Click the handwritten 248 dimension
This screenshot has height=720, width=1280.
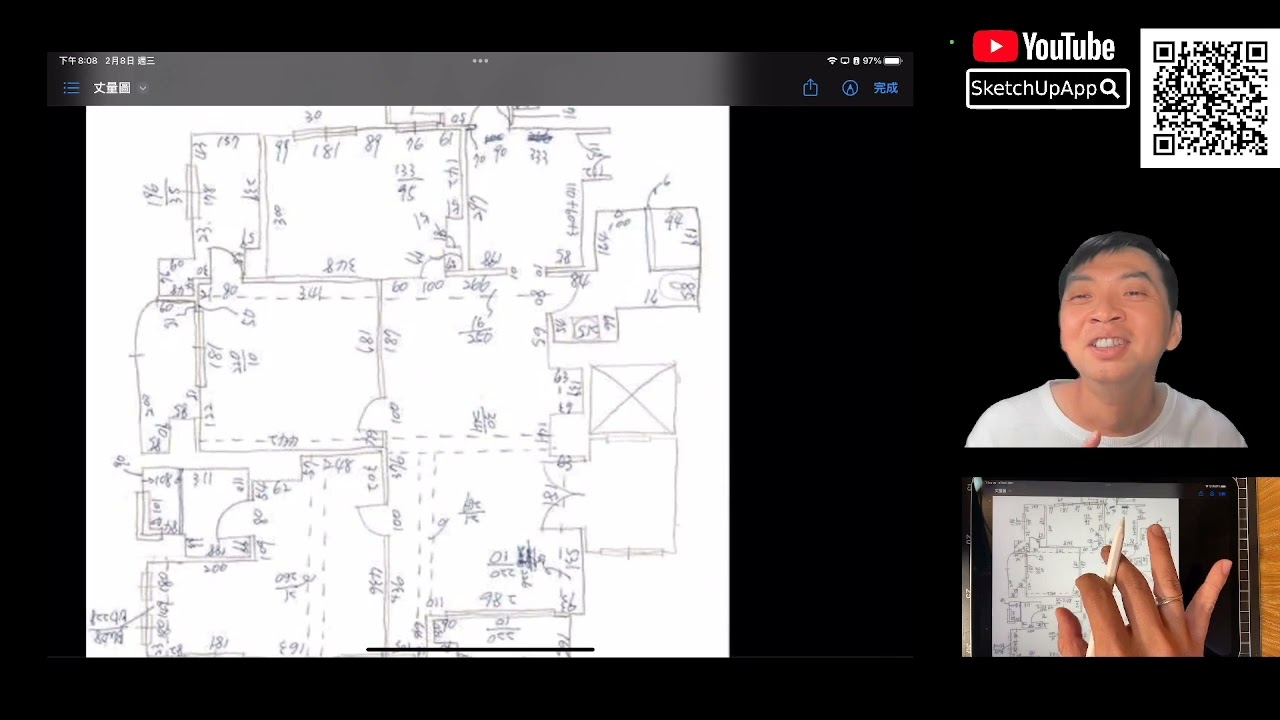point(337,466)
